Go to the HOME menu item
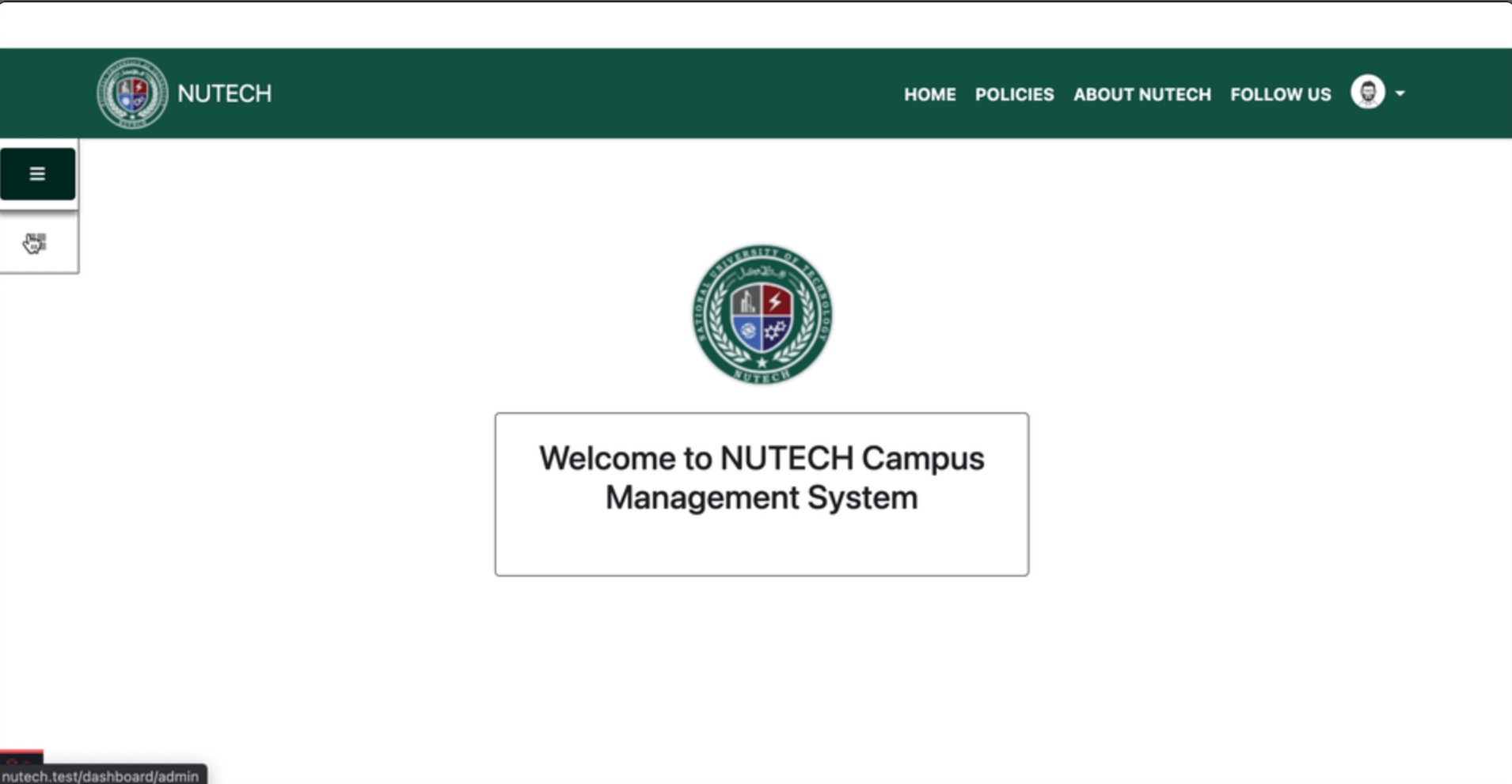1512x784 pixels. click(x=930, y=94)
